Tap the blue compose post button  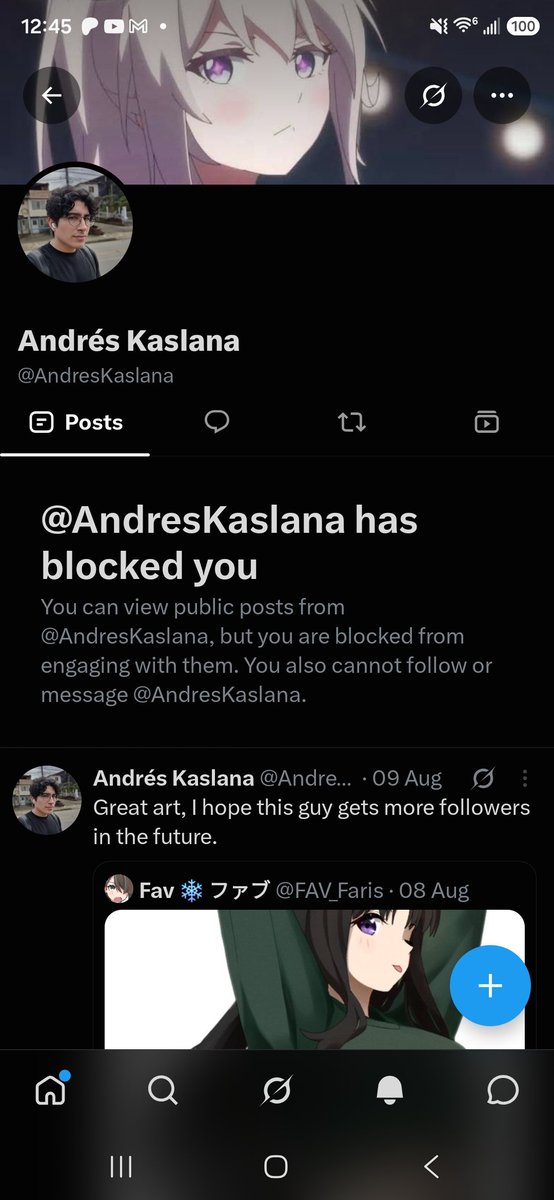pyautogui.click(x=490, y=986)
